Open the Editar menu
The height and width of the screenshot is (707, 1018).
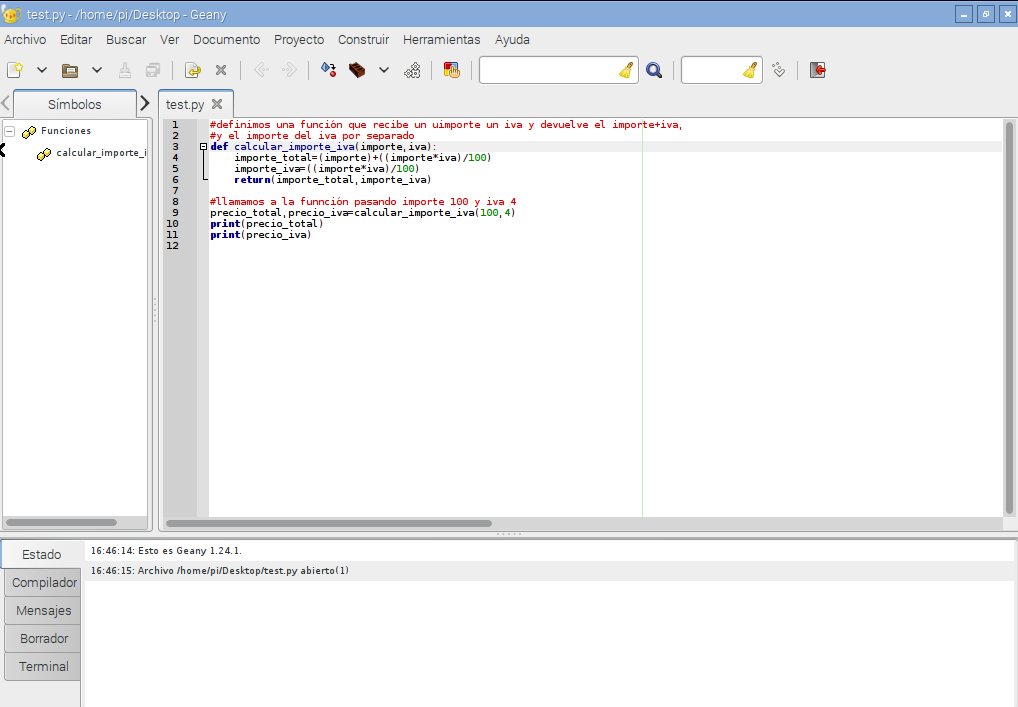point(76,40)
